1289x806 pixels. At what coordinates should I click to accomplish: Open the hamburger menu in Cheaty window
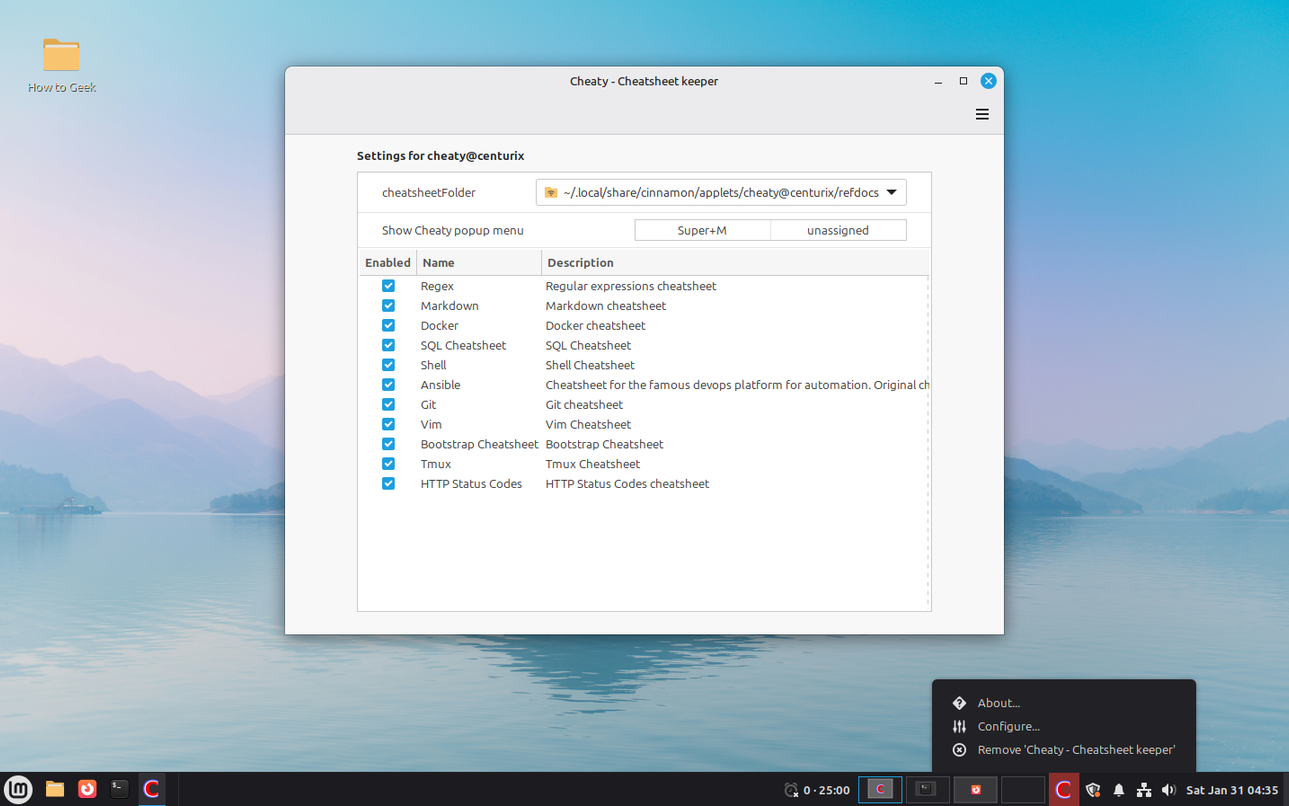(x=982, y=114)
